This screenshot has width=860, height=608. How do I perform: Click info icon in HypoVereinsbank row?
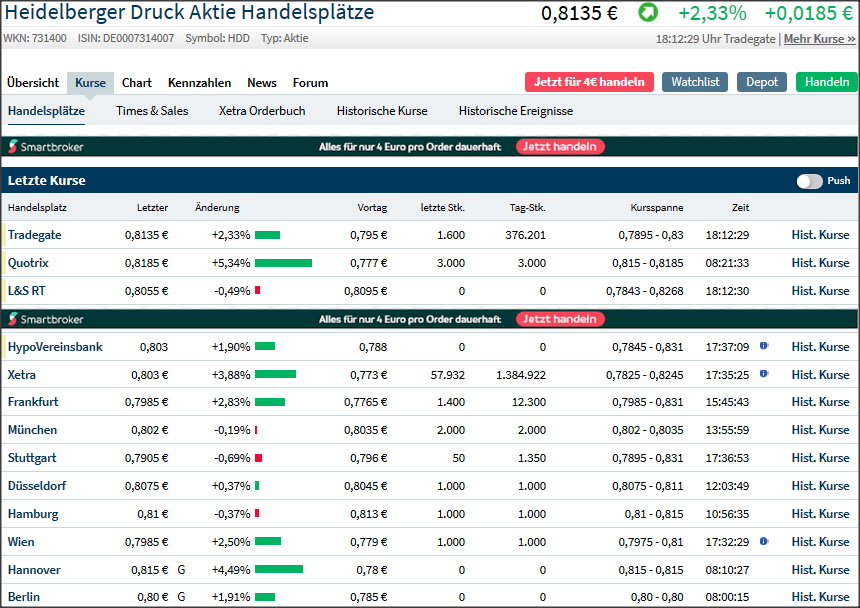[764, 346]
